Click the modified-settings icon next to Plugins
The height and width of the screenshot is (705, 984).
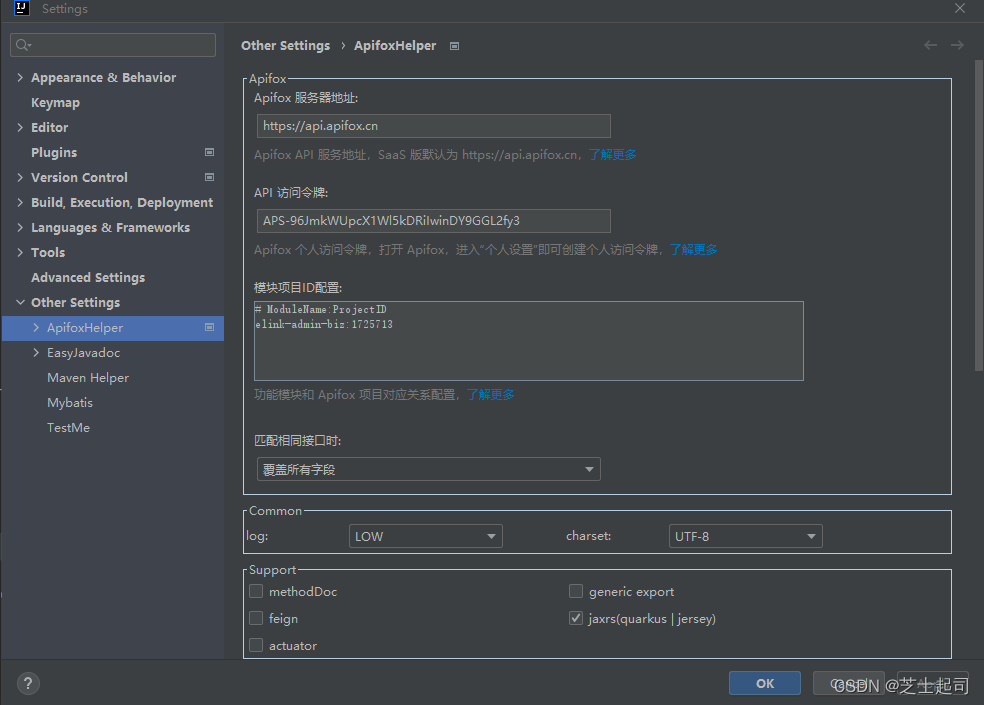point(209,152)
